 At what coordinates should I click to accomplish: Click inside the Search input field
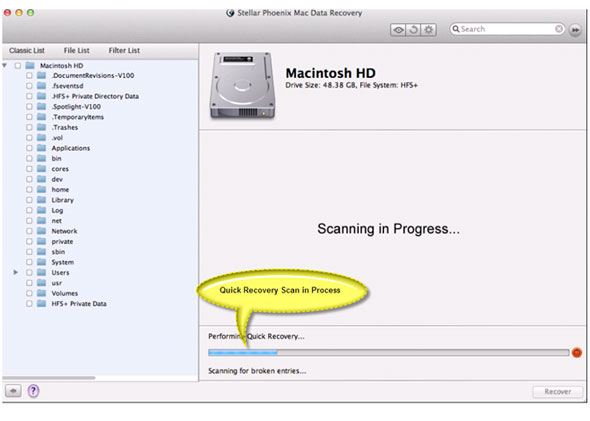tap(507, 29)
